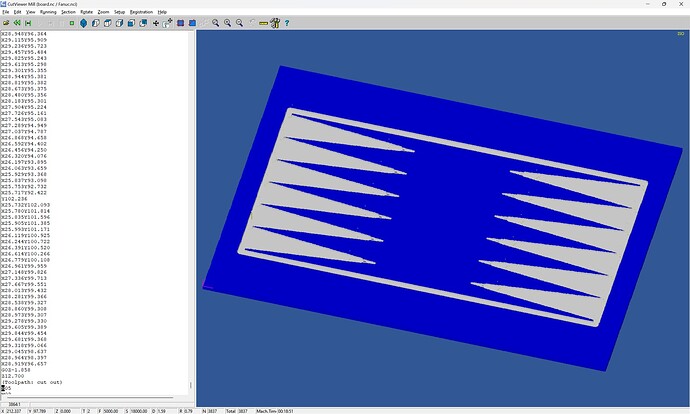690x414 pixels.
Task: Click the Z coordinate status field 0.000
Action: click(x=66, y=411)
